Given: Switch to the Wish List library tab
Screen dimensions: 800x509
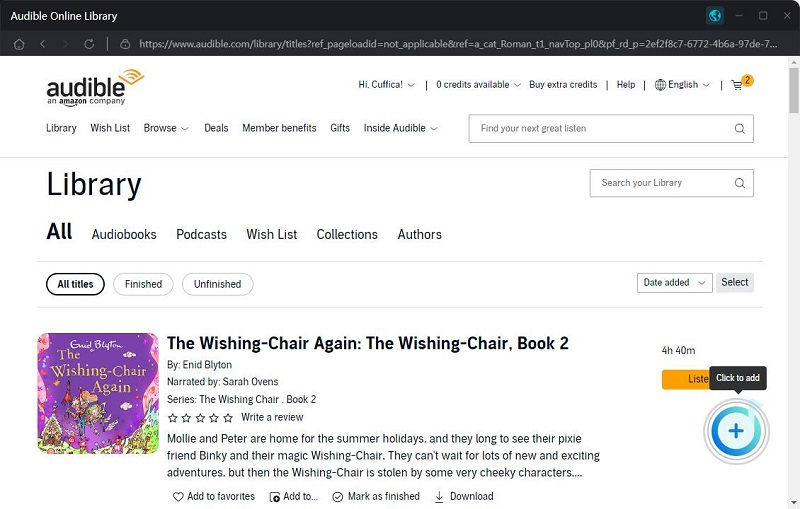Looking at the screenshot, I should [271, 235].
